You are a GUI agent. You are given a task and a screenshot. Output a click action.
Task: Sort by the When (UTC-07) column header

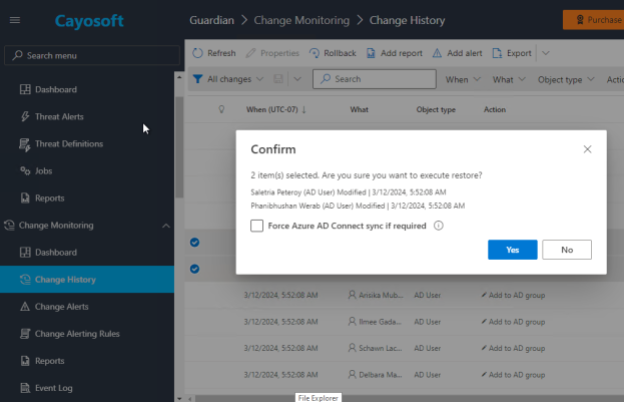pyautogui.click(x=276, y=109)
